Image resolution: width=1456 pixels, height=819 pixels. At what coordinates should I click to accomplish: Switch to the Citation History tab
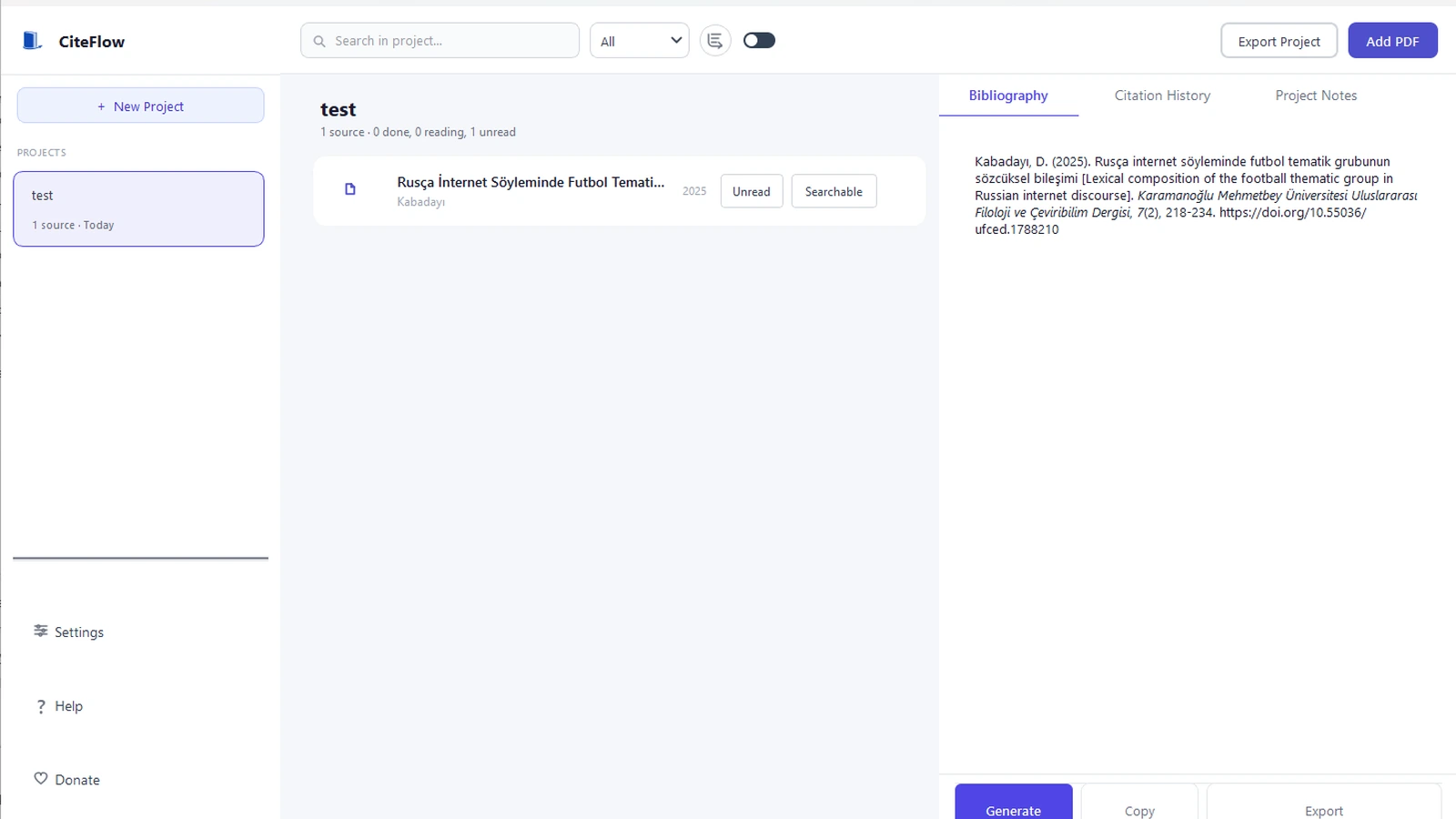click(x=1162, y=96)
